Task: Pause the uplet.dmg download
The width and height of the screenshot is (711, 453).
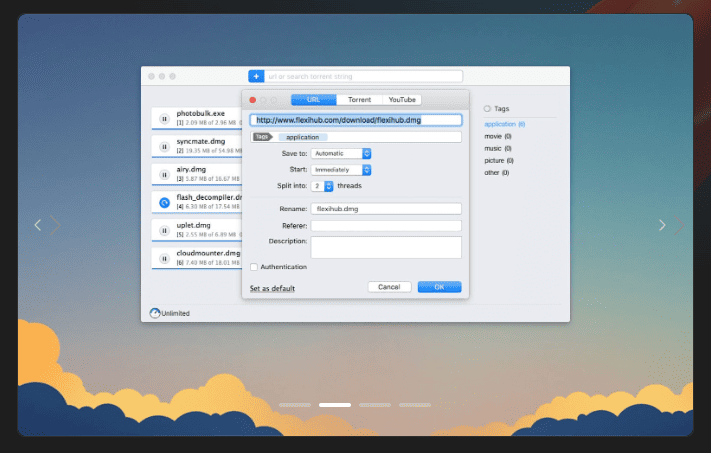Action: (164, 231)
